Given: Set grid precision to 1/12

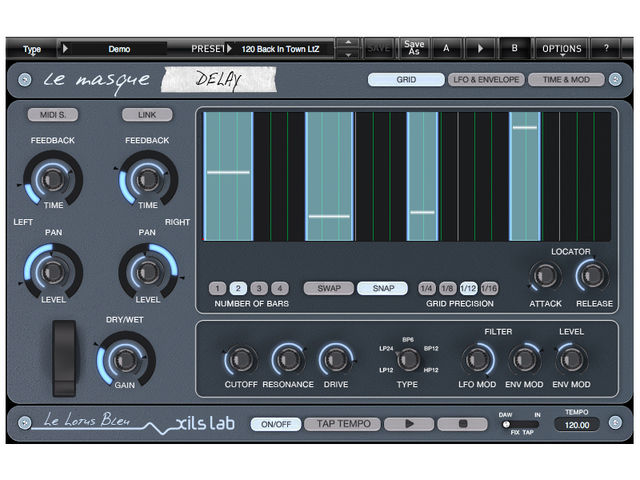Looking at the screenshot, I should (468, 289).
